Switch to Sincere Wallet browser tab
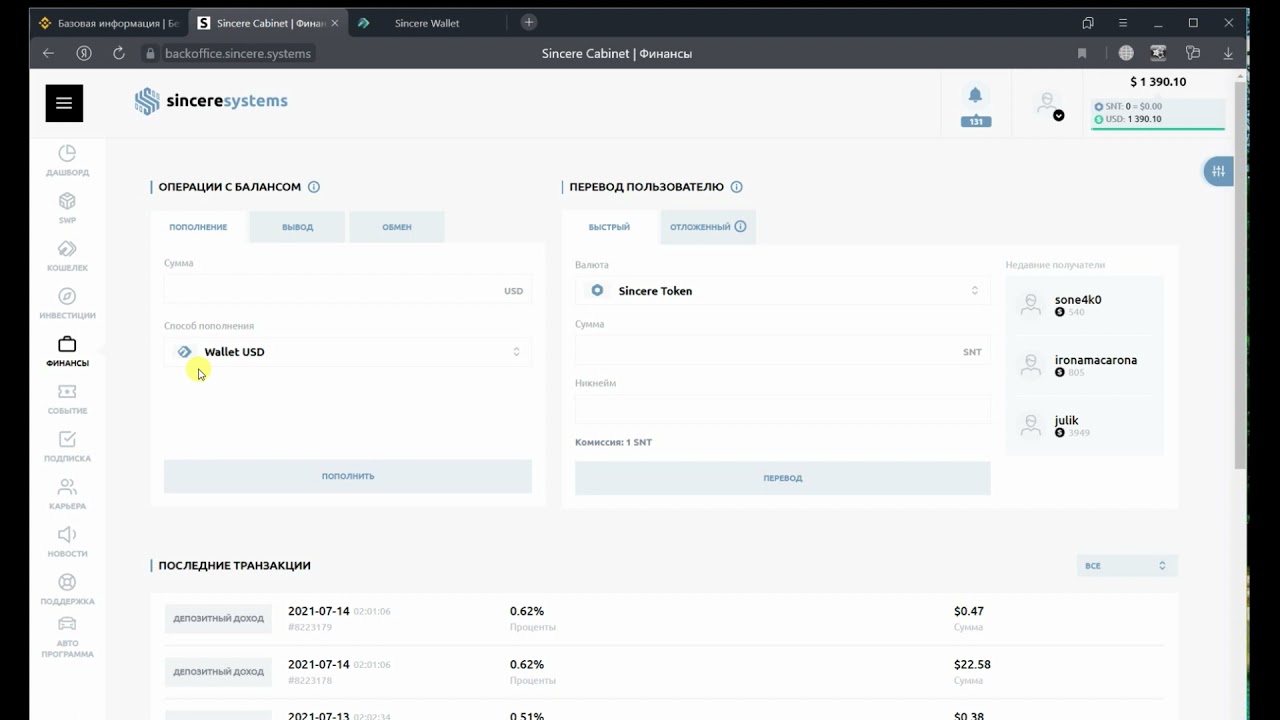The height and width of the screenshot is (720, 1280). coord(427,23)
